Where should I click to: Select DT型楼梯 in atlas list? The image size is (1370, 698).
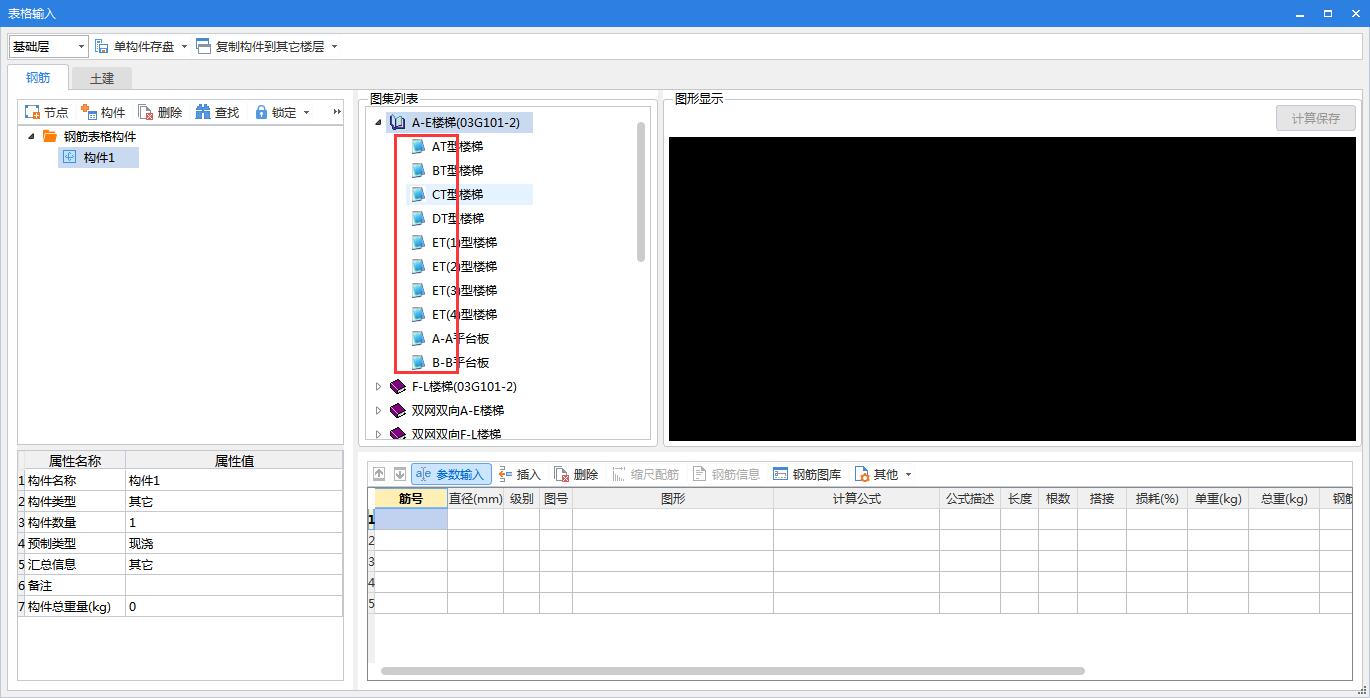coord(457,218)
